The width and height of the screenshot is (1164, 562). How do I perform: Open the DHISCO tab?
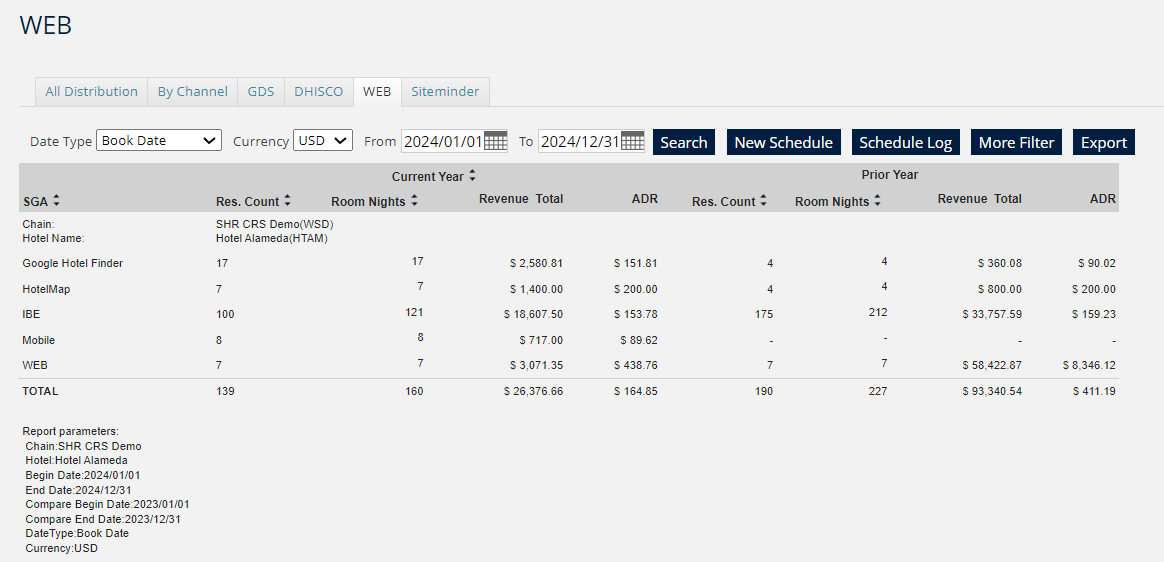[x=318, y=91]
